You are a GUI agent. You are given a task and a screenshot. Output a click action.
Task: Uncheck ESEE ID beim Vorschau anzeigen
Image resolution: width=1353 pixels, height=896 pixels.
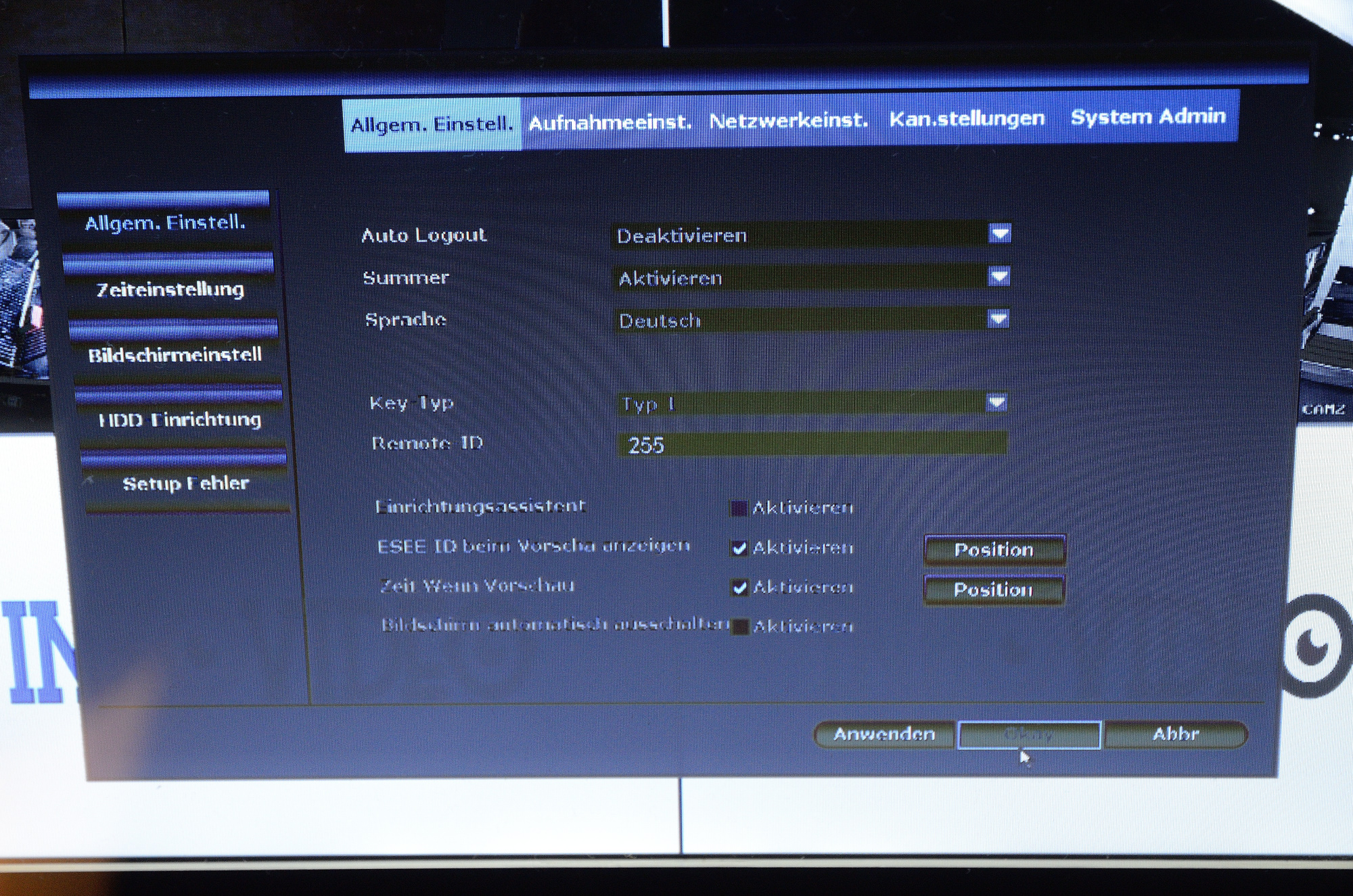point(739,548)
